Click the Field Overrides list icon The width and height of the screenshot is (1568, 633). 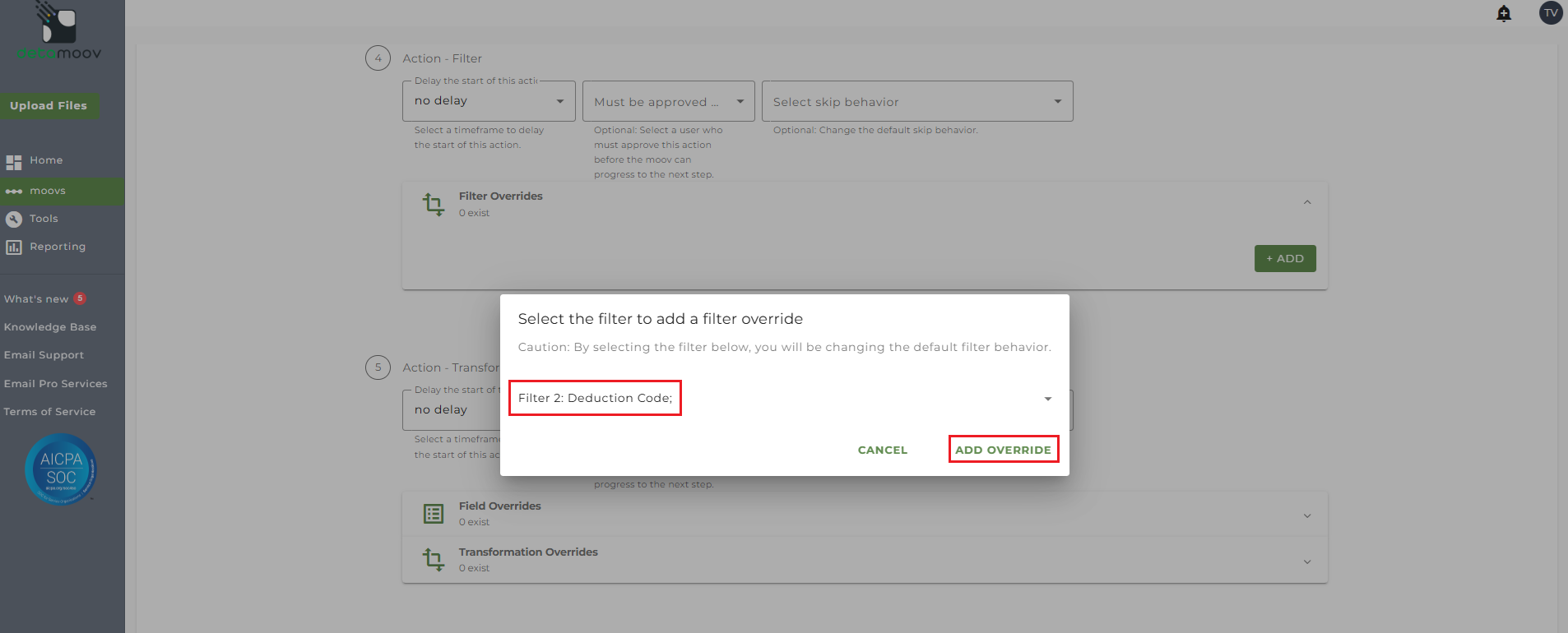(x=434, y=514)
